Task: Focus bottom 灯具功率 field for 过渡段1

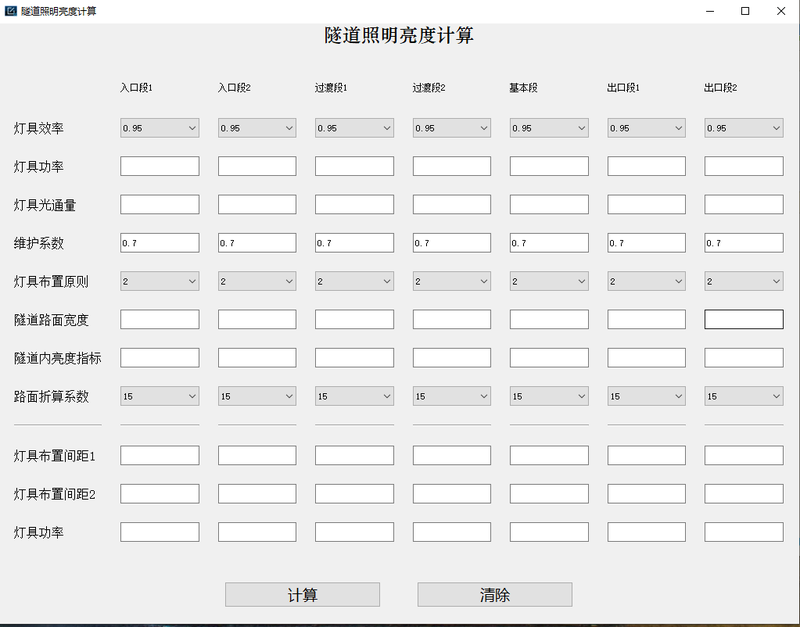Action: click(x=354, y=532)
